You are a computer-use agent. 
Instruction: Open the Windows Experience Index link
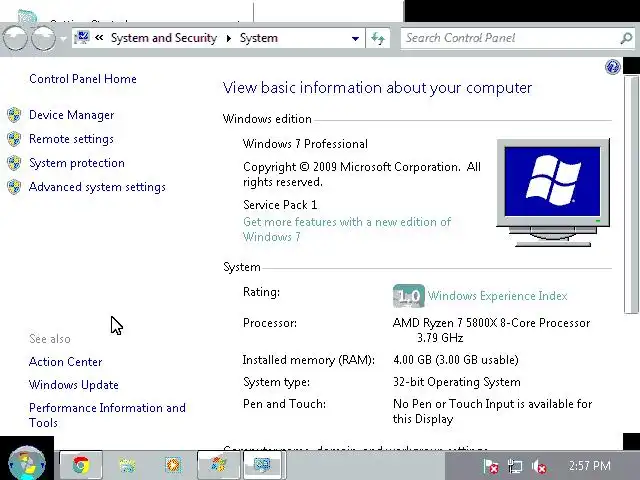498,296
